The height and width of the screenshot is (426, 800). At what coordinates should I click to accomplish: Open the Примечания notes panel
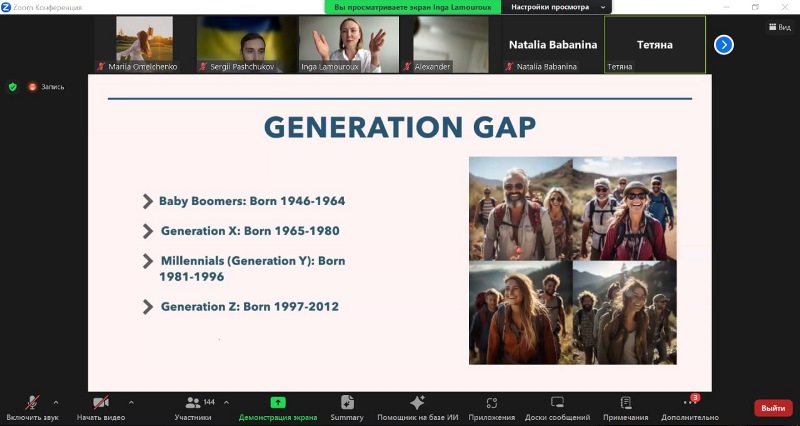coord(626,402)
